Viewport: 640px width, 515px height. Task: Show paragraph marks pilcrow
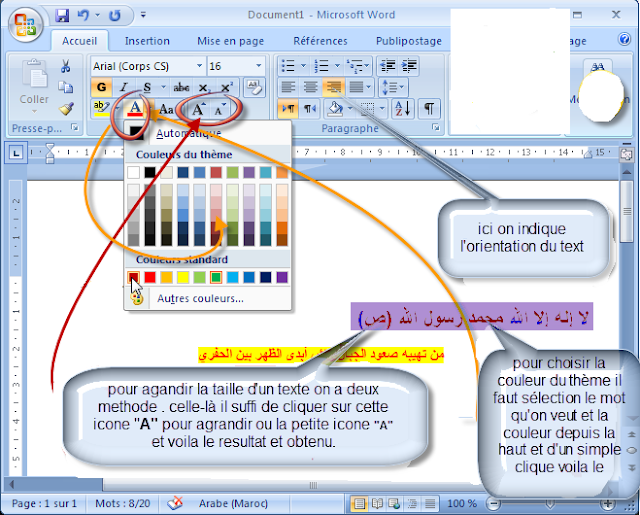point(429,109)
